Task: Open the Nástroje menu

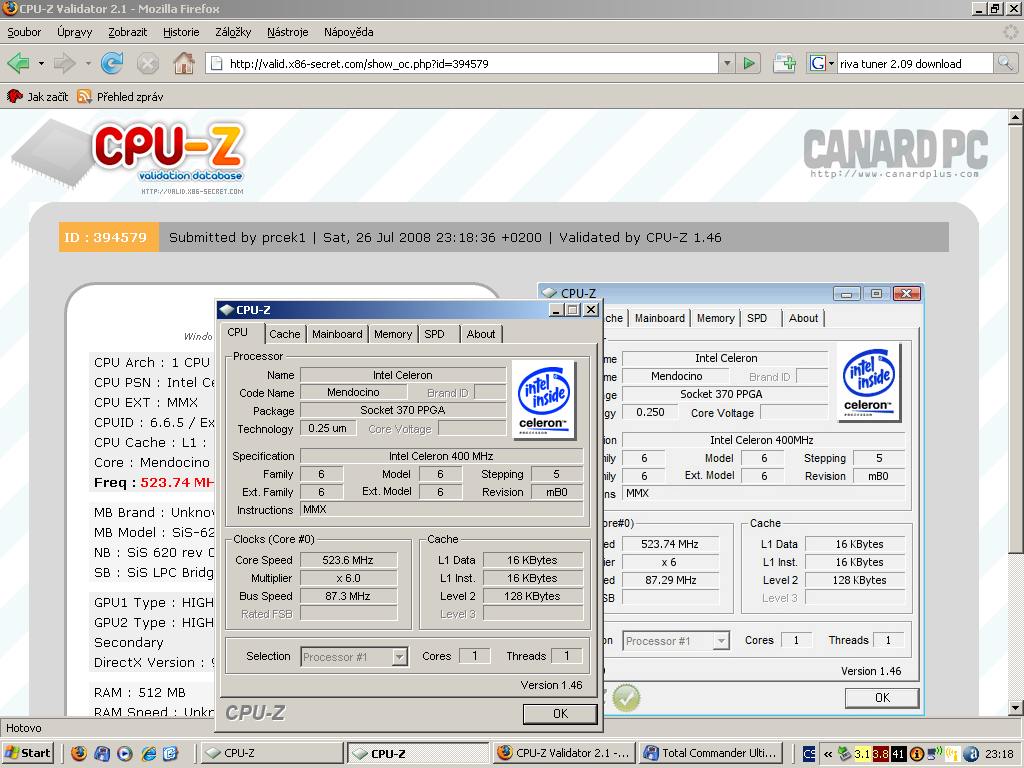Action: coord(287,32)
